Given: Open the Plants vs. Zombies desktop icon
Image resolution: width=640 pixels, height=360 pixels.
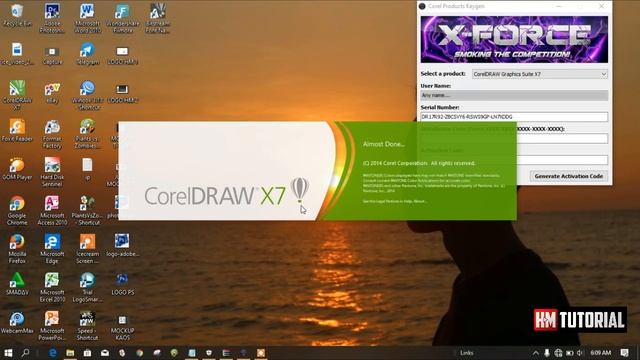Looking at the screenshot, I should click(x=87, y=134).
